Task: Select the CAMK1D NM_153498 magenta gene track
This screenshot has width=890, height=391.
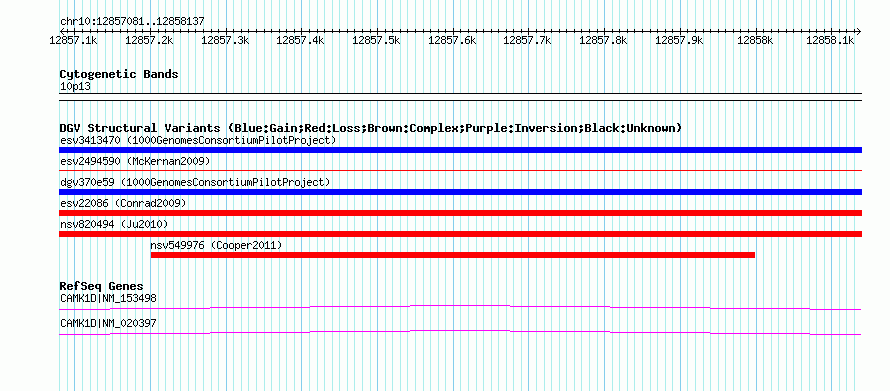Action: click(460, 308)
